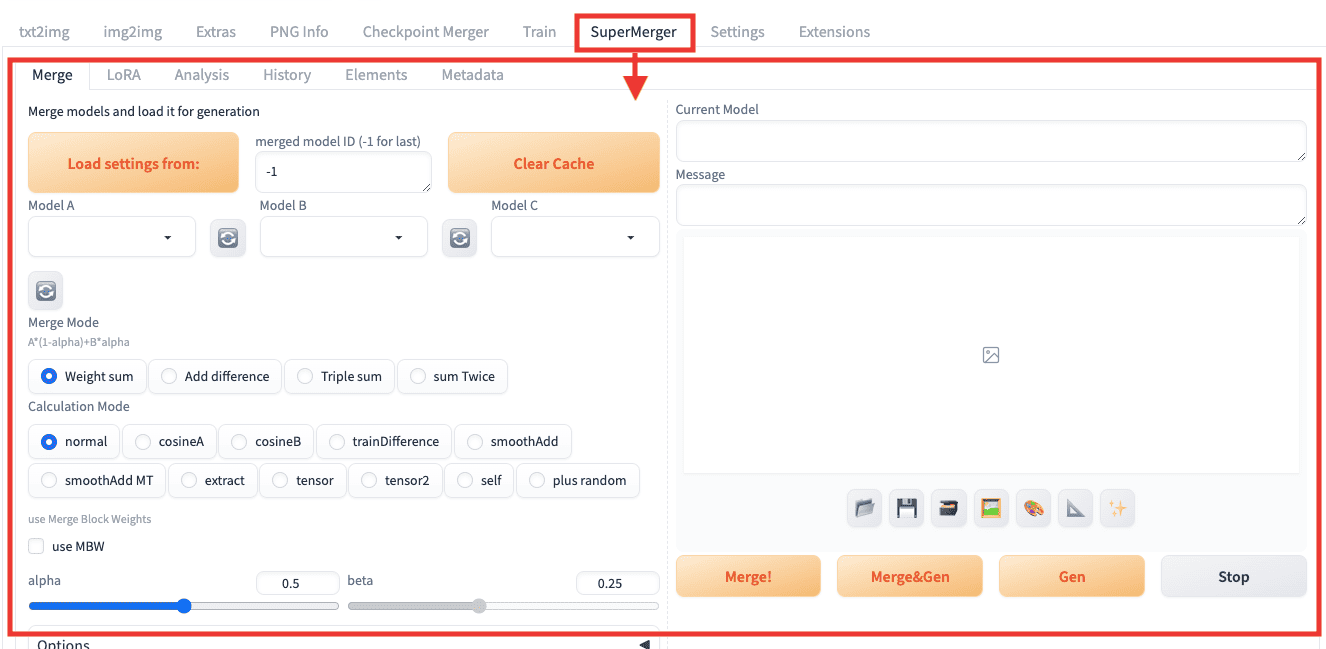The image size is (1326, 649).
Task: Open the output folder icon below the preview
Action: click(864, 508)
